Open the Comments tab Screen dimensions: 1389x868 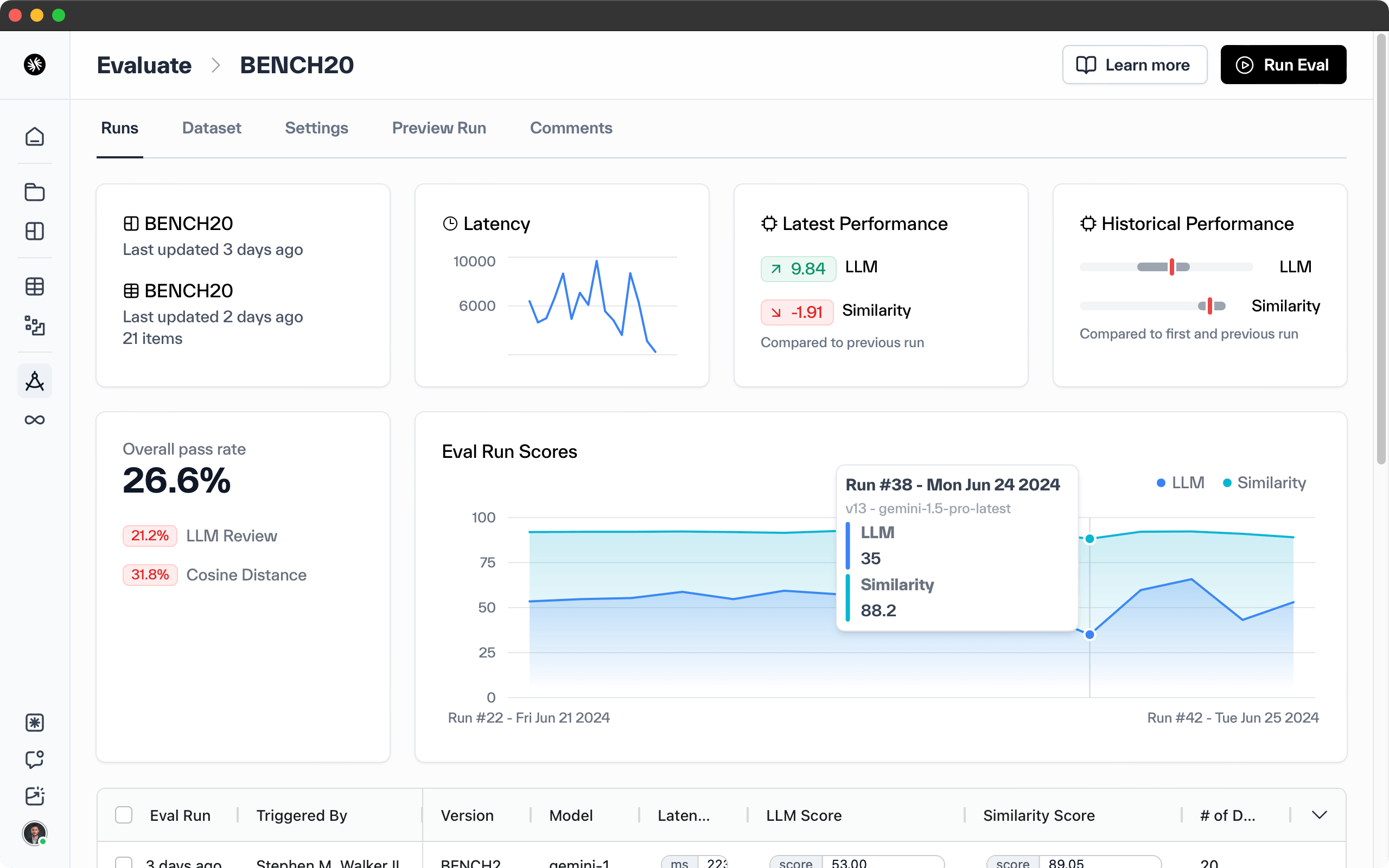[x=571, y=128]
